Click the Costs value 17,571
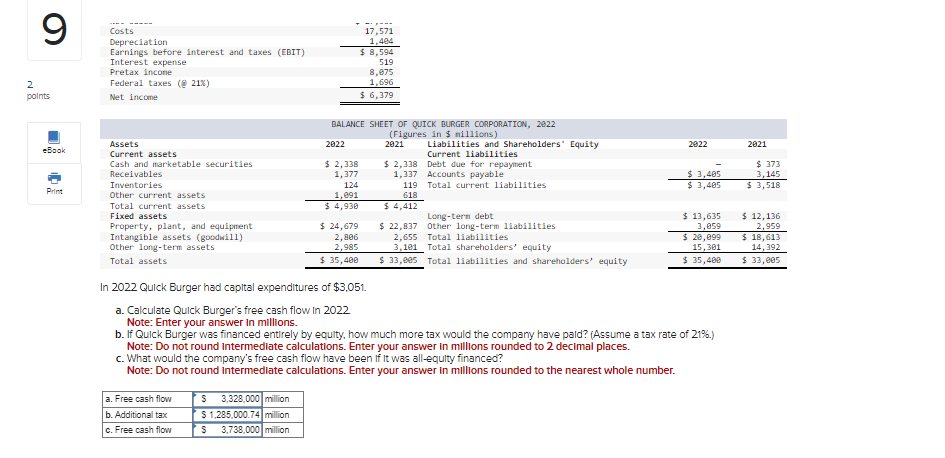This screenshot has width=945, height=458. 380,31
